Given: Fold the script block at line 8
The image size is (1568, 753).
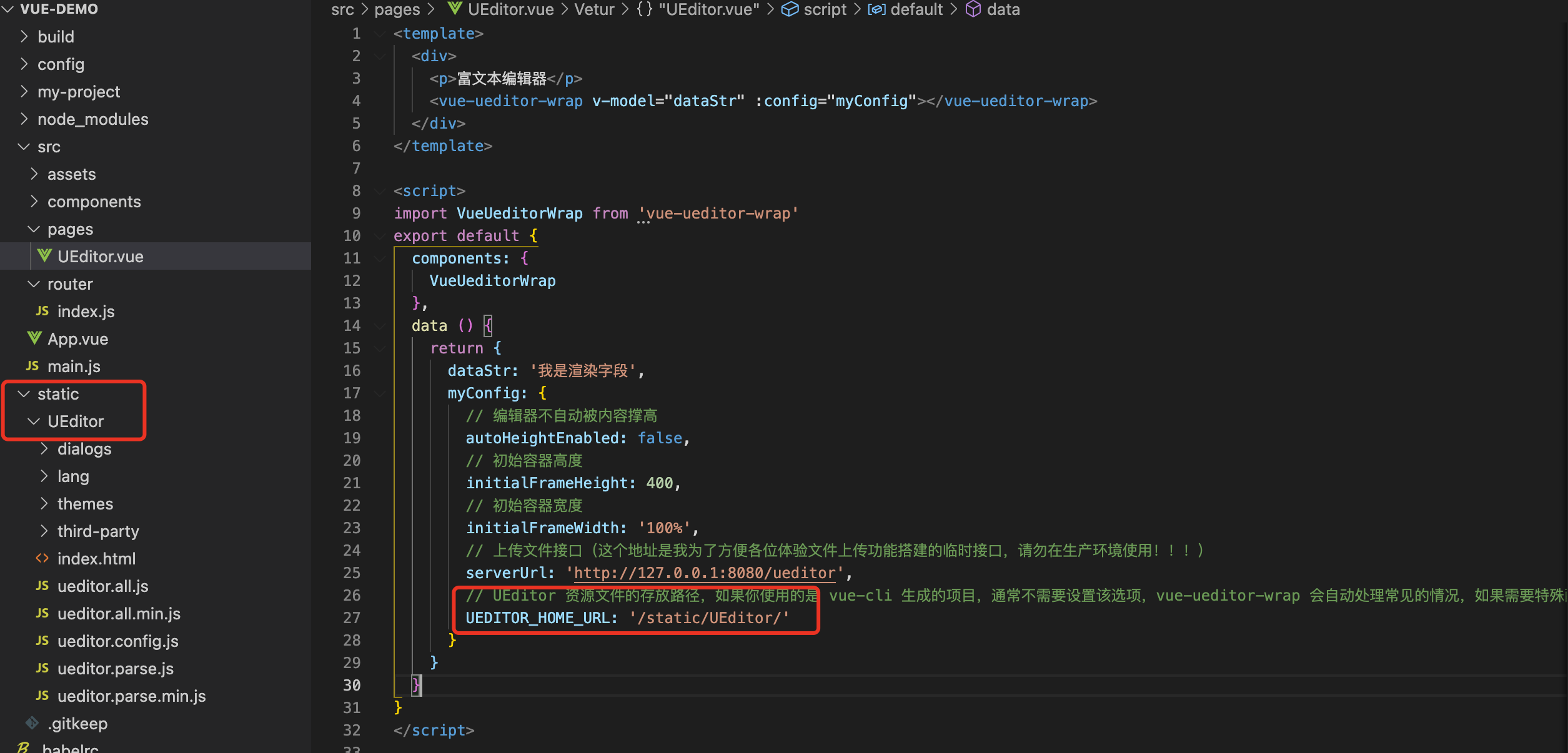Looking at the screenshot, I should (x=379, y=191).
